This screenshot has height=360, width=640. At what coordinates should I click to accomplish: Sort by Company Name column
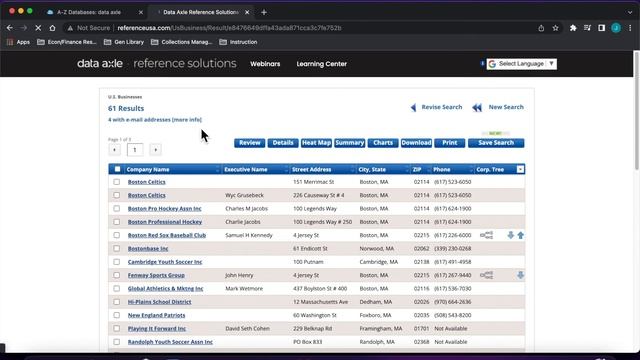pos(148,169)
